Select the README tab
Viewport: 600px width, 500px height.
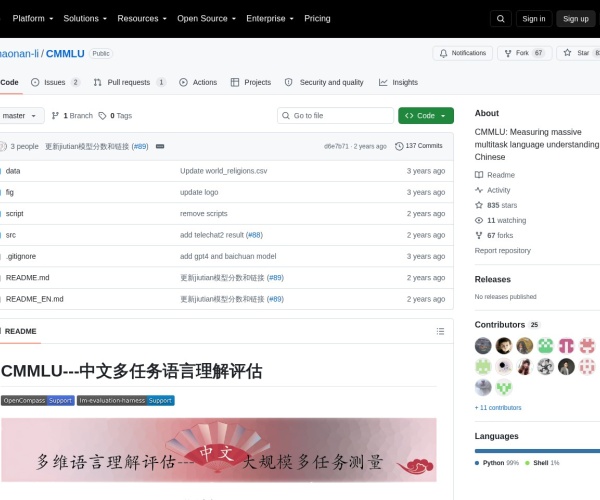20,331
